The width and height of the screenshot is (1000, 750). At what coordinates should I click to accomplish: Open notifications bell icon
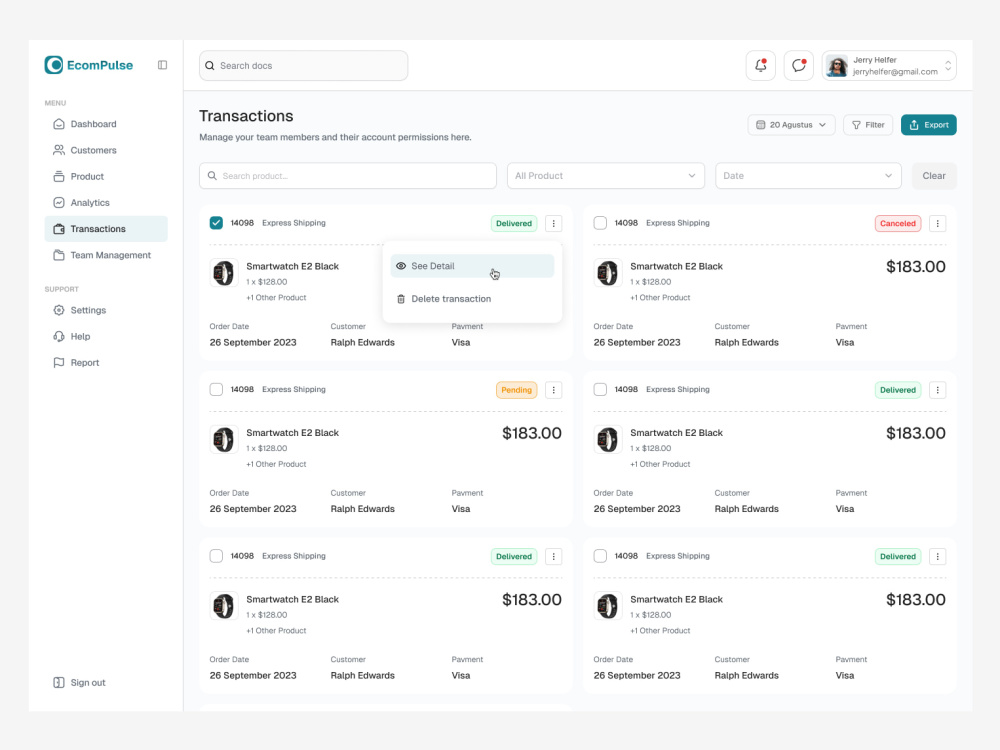[x=760, y=66]
